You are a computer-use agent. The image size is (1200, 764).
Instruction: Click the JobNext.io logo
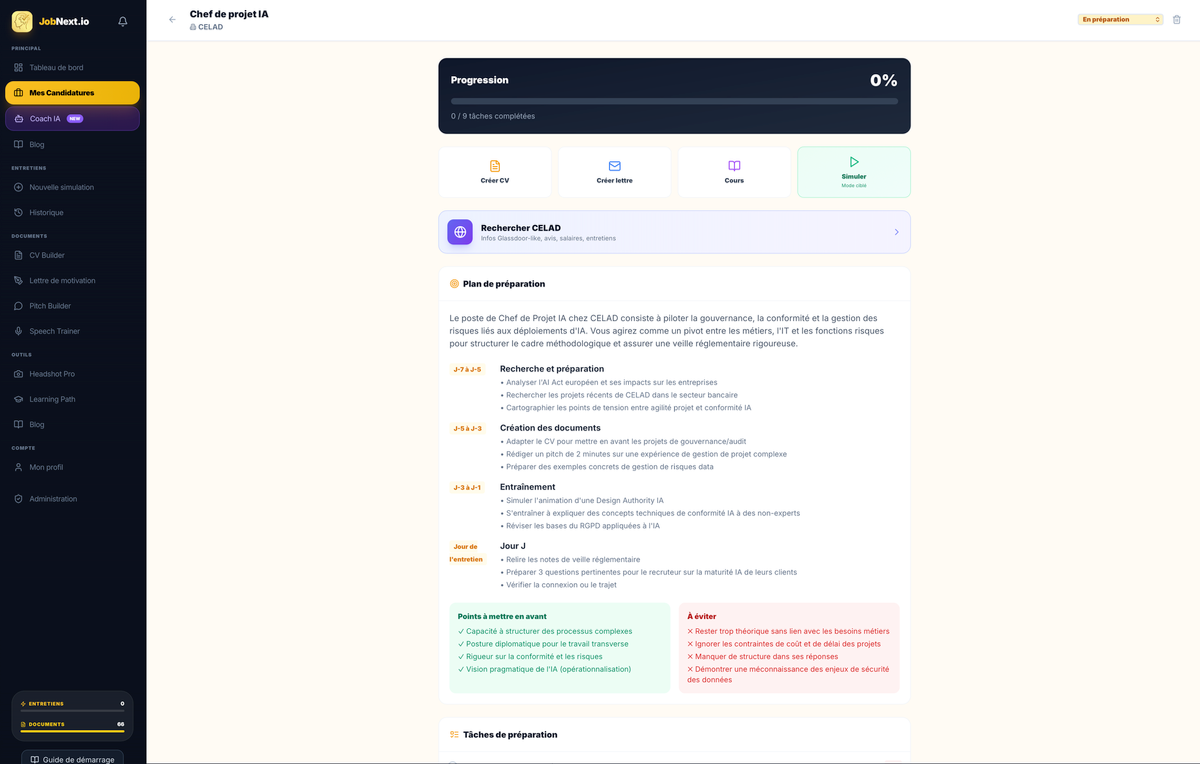(x=51, y=21)
